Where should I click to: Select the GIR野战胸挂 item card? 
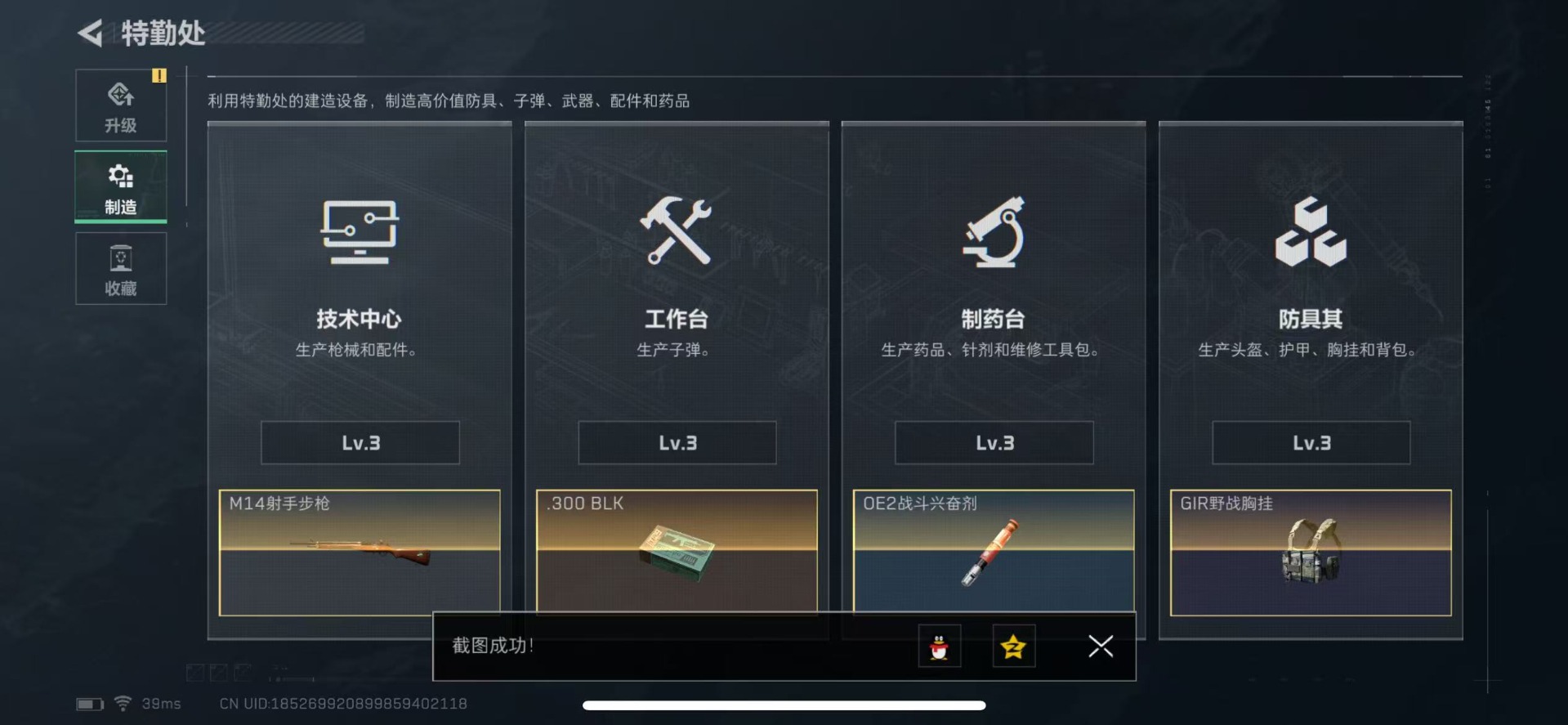click(x=1311, y=553)
